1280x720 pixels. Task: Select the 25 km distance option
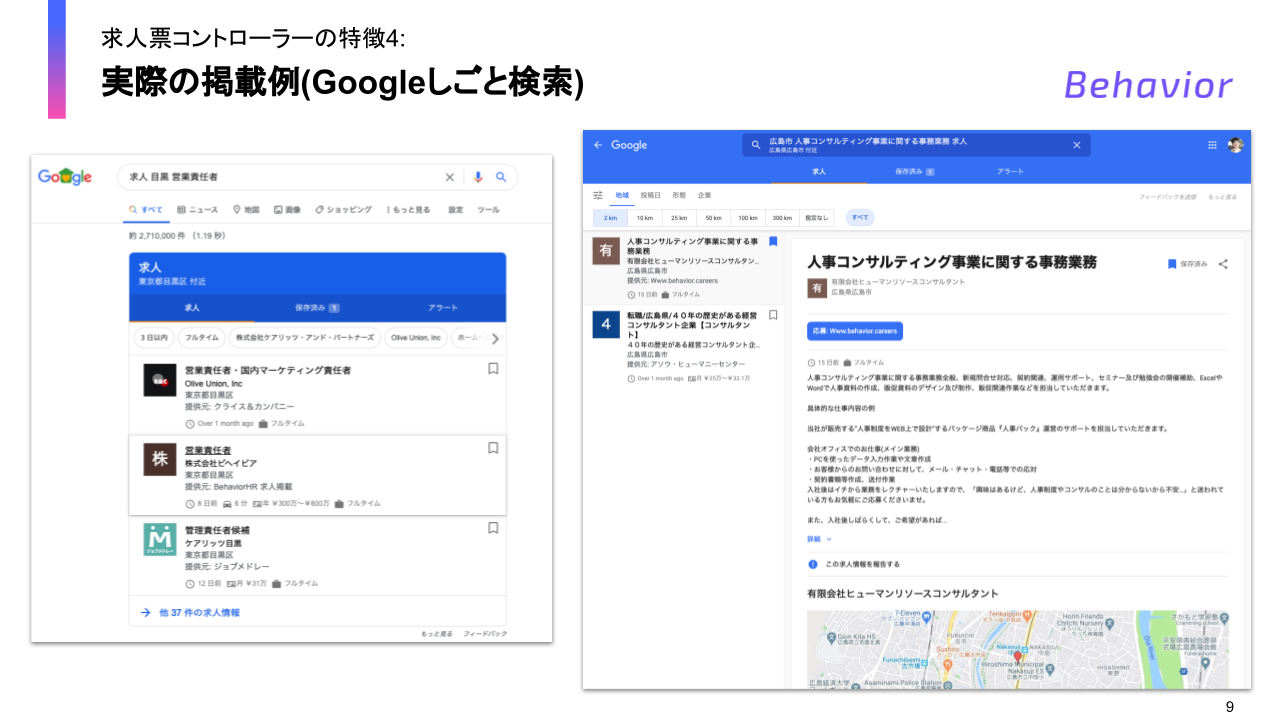(x=679, y=217)
